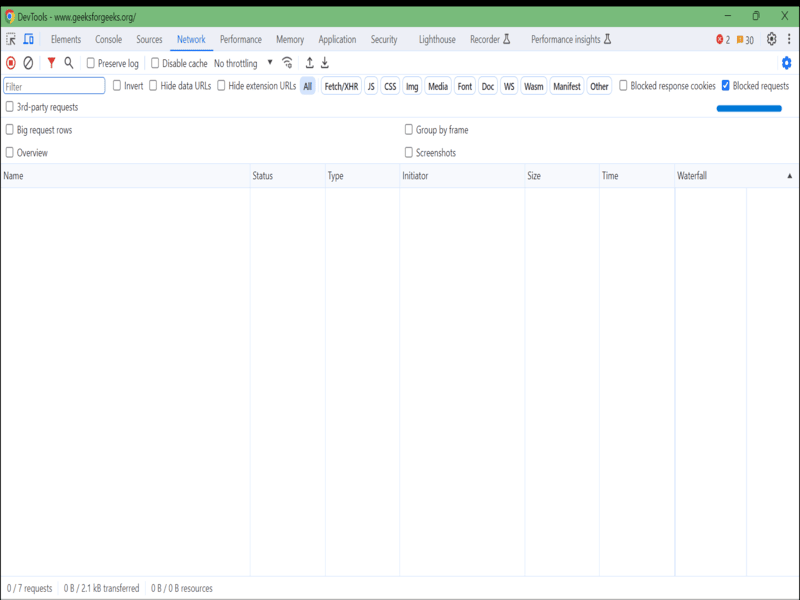Open network search with magnifier icon
800x600 pixels.
pyautogui.click(x=69, y=63)
